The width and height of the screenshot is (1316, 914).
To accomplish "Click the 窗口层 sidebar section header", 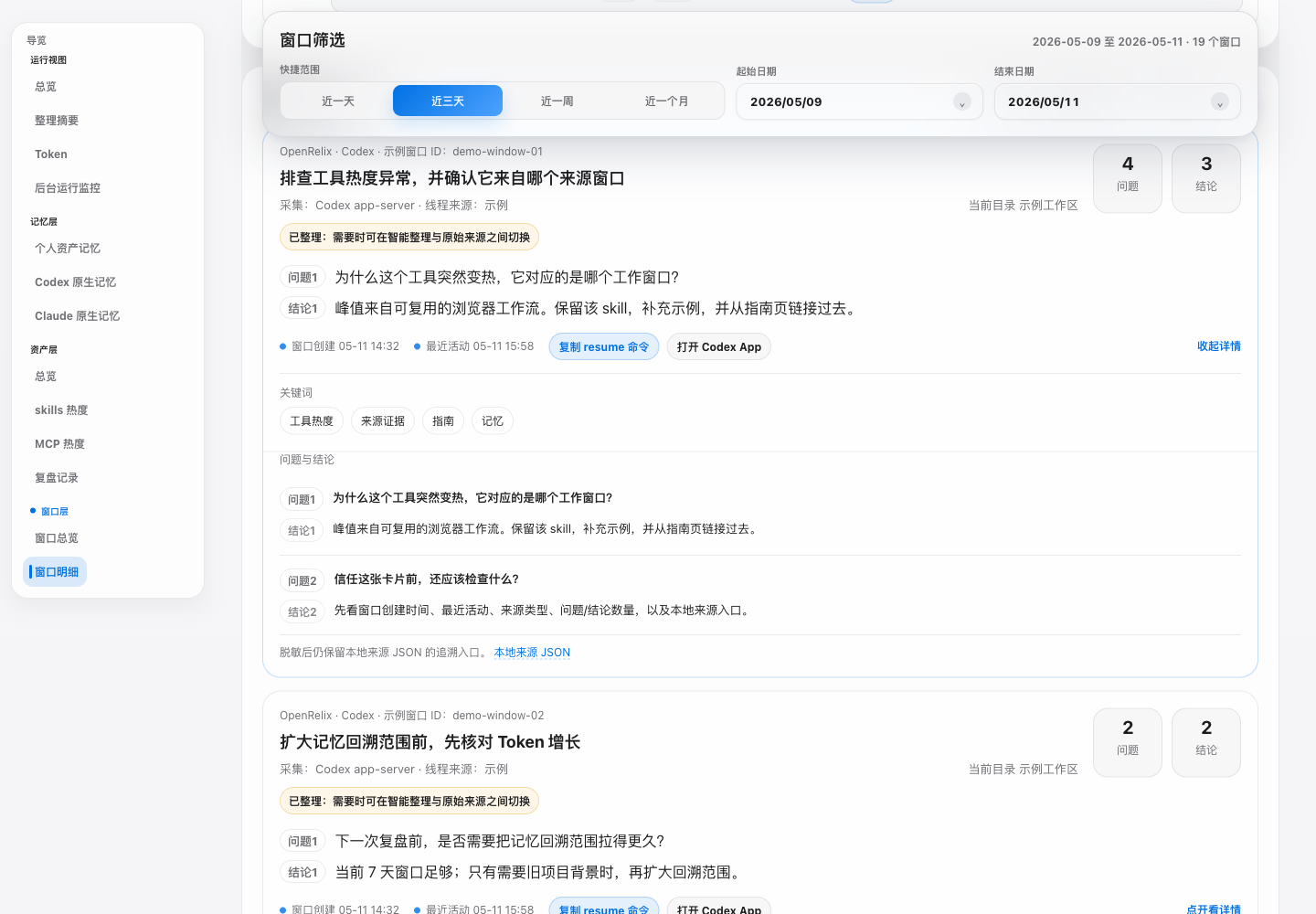I will coord(55,512).
